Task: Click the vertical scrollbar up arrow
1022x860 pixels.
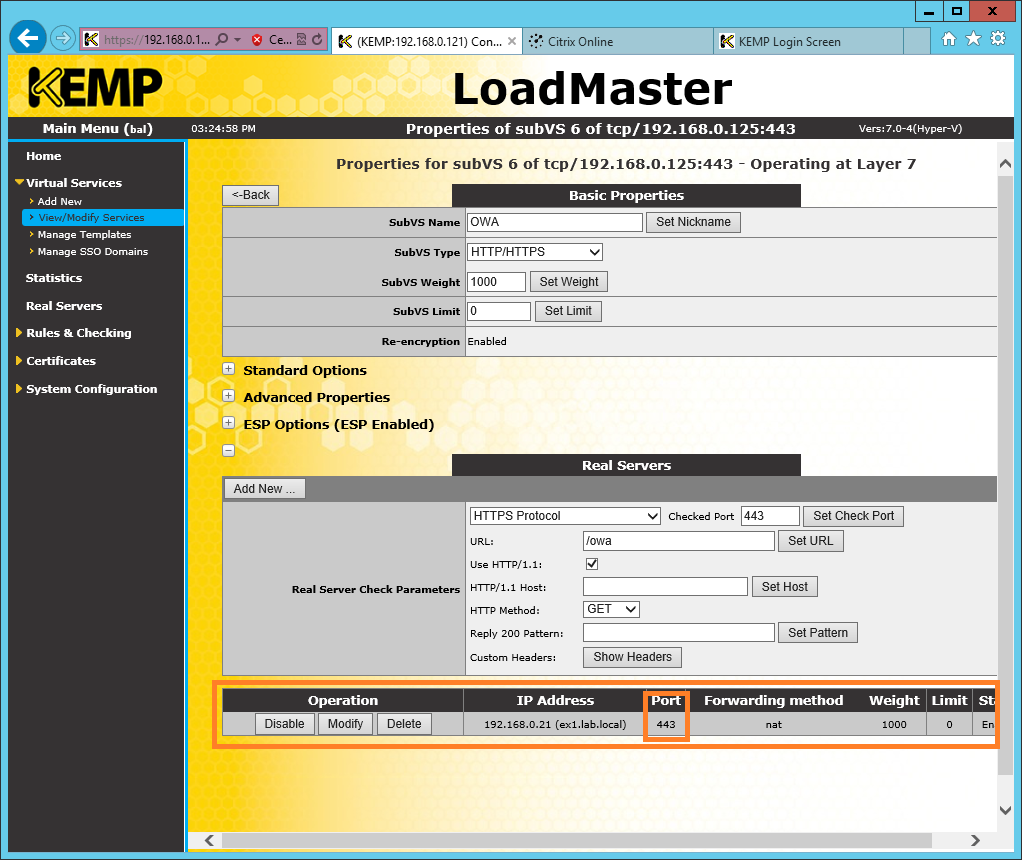Action: tap(1005, 164)
